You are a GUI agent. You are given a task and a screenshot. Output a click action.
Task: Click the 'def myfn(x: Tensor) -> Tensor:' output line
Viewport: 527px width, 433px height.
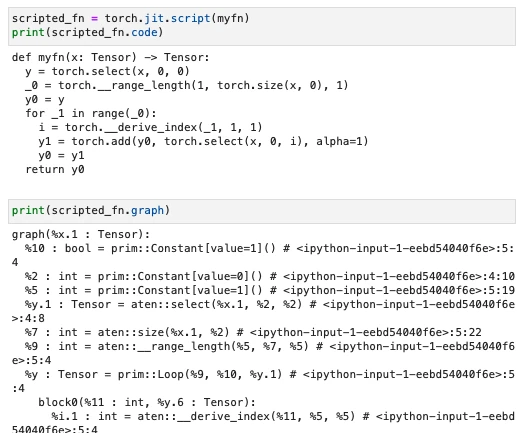point(111,57)
